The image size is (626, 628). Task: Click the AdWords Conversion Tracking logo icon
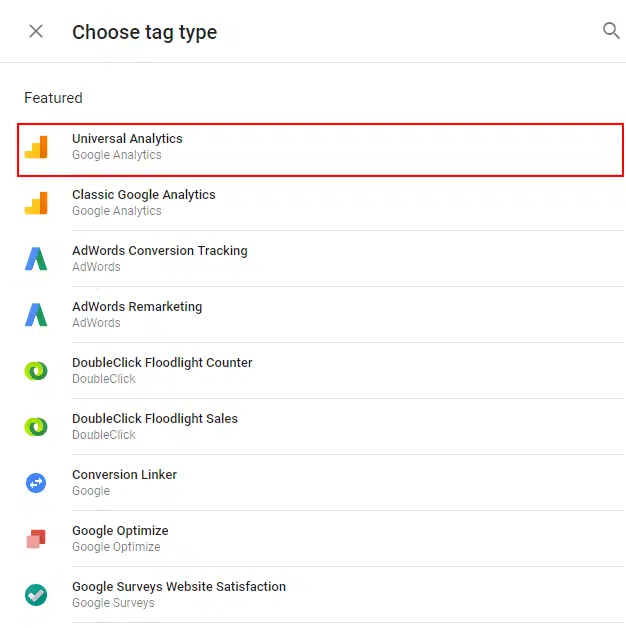36,259
